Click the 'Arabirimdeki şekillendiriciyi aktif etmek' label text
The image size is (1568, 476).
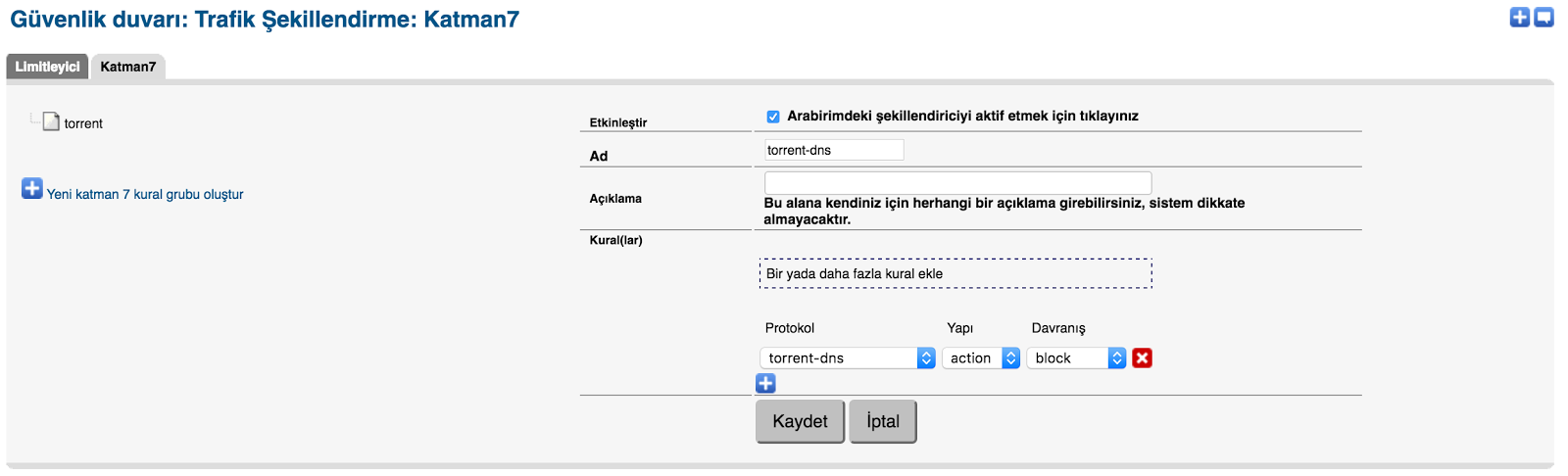click(x=962, y=117)
